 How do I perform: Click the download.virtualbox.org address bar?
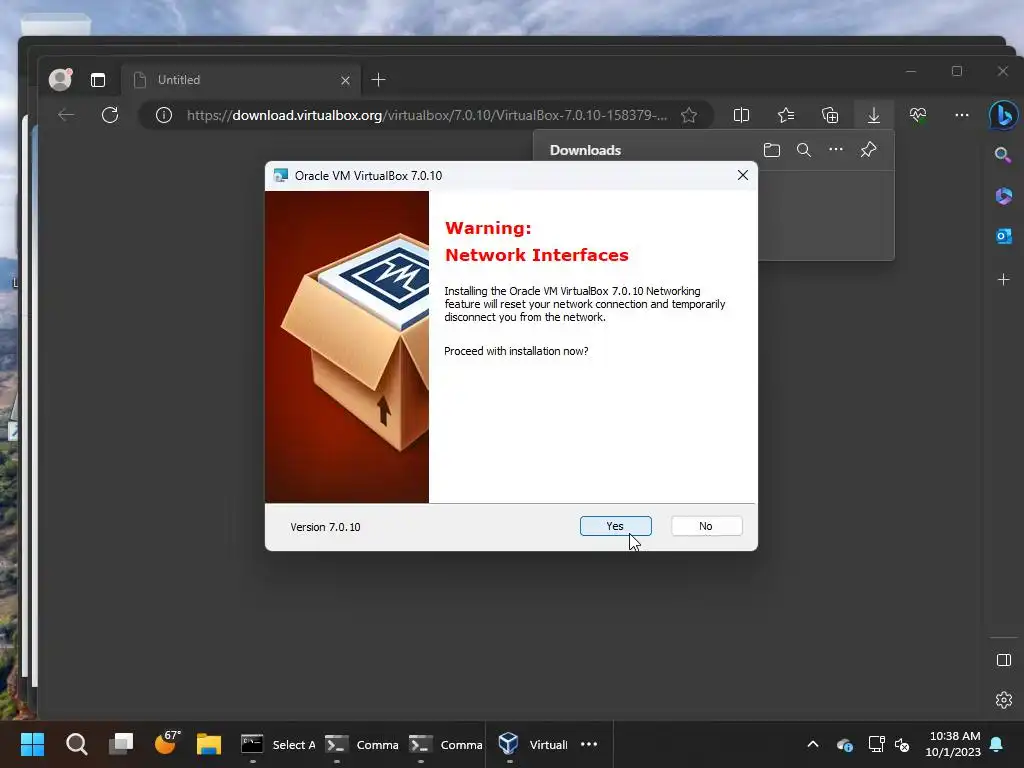(426, 116)
